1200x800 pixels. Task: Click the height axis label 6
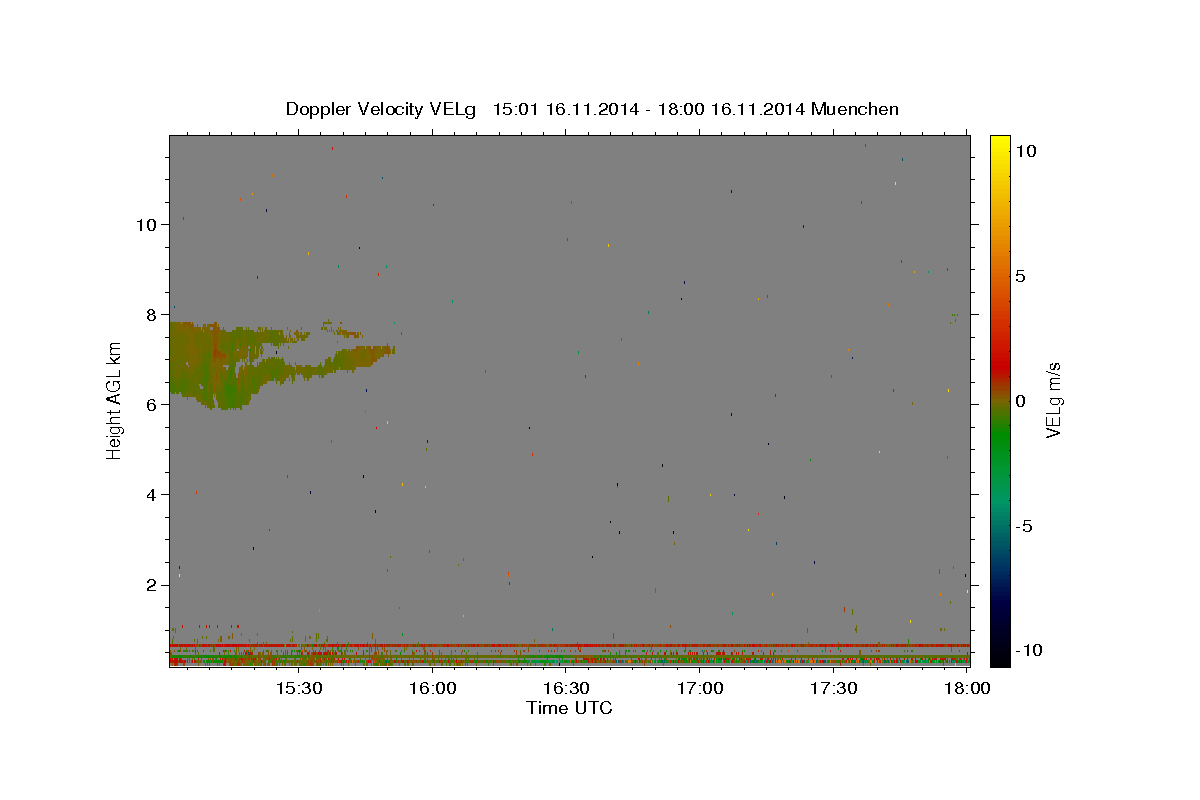(152, 404)
